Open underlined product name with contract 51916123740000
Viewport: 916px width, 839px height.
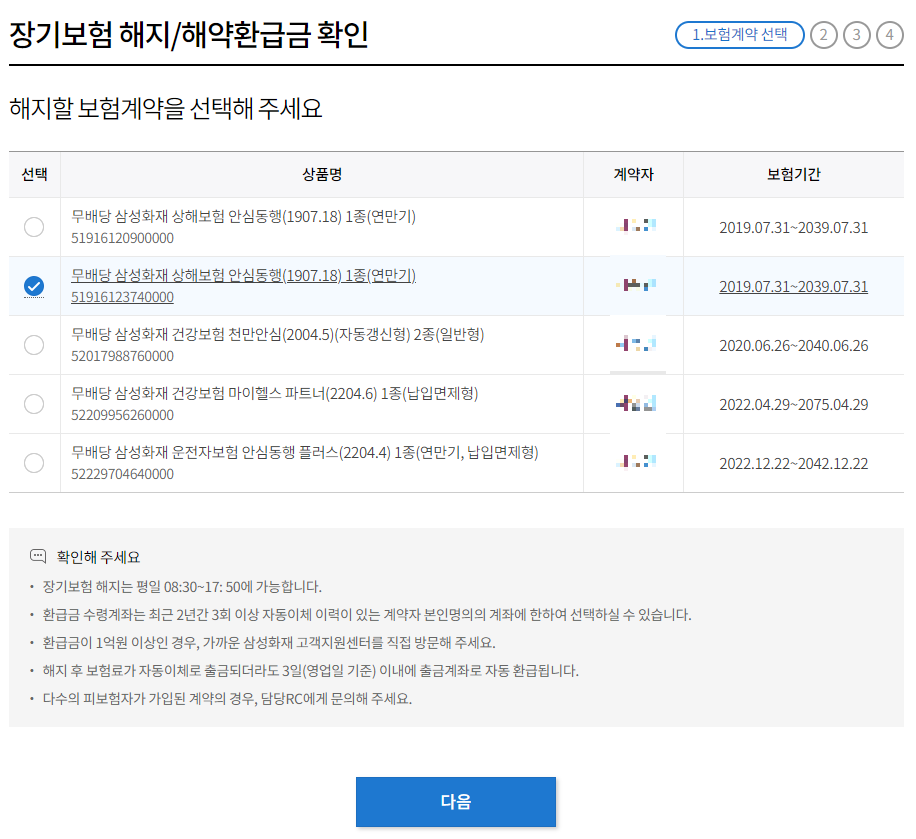[x=243, y=275]
